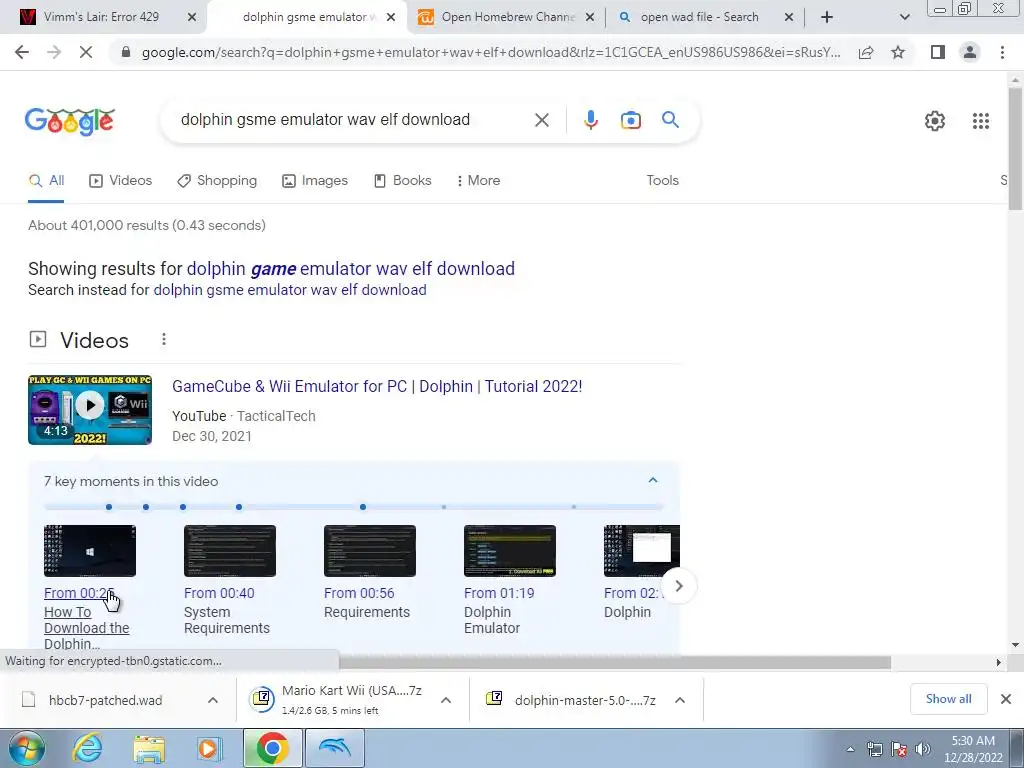
Task: Close the open wad file Search tab
Action: pyautogui.click(x=789, y=18)
